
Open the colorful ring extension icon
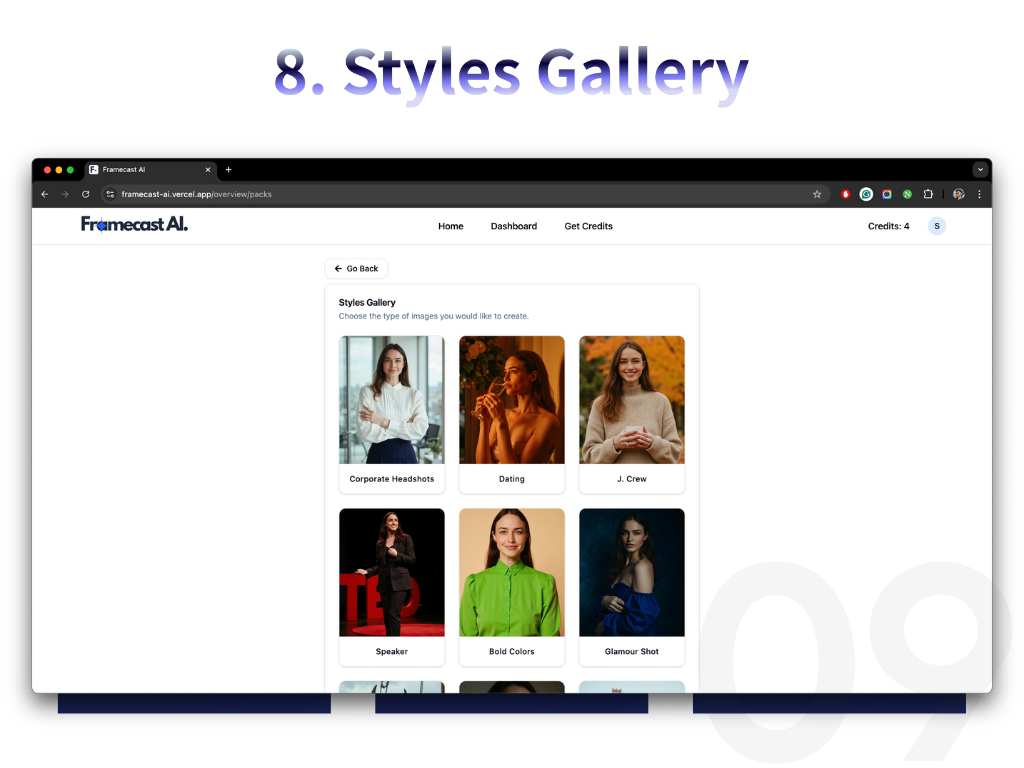click(887, 194)
